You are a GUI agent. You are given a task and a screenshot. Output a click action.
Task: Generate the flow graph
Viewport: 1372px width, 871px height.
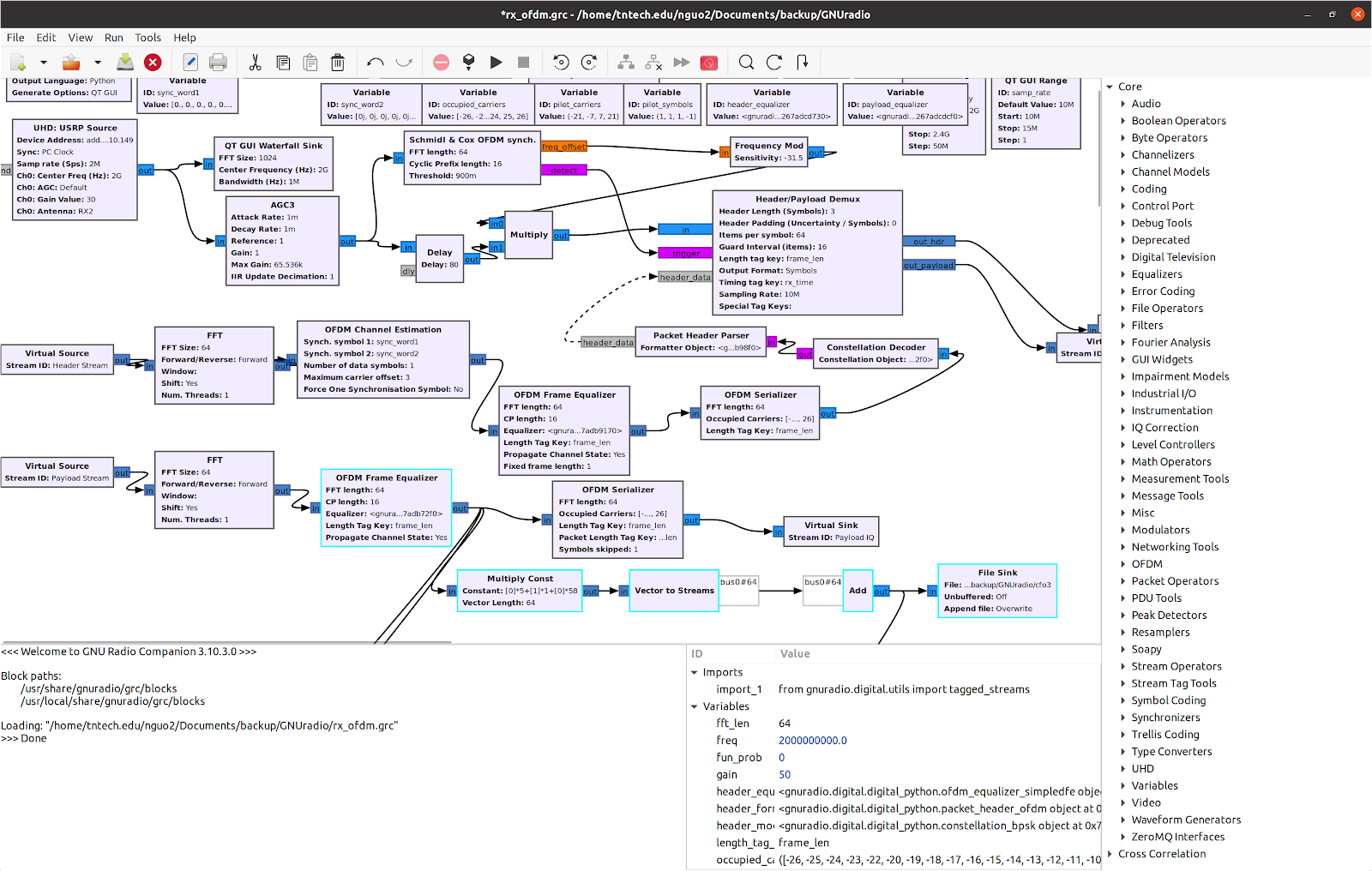coord(468,62)
